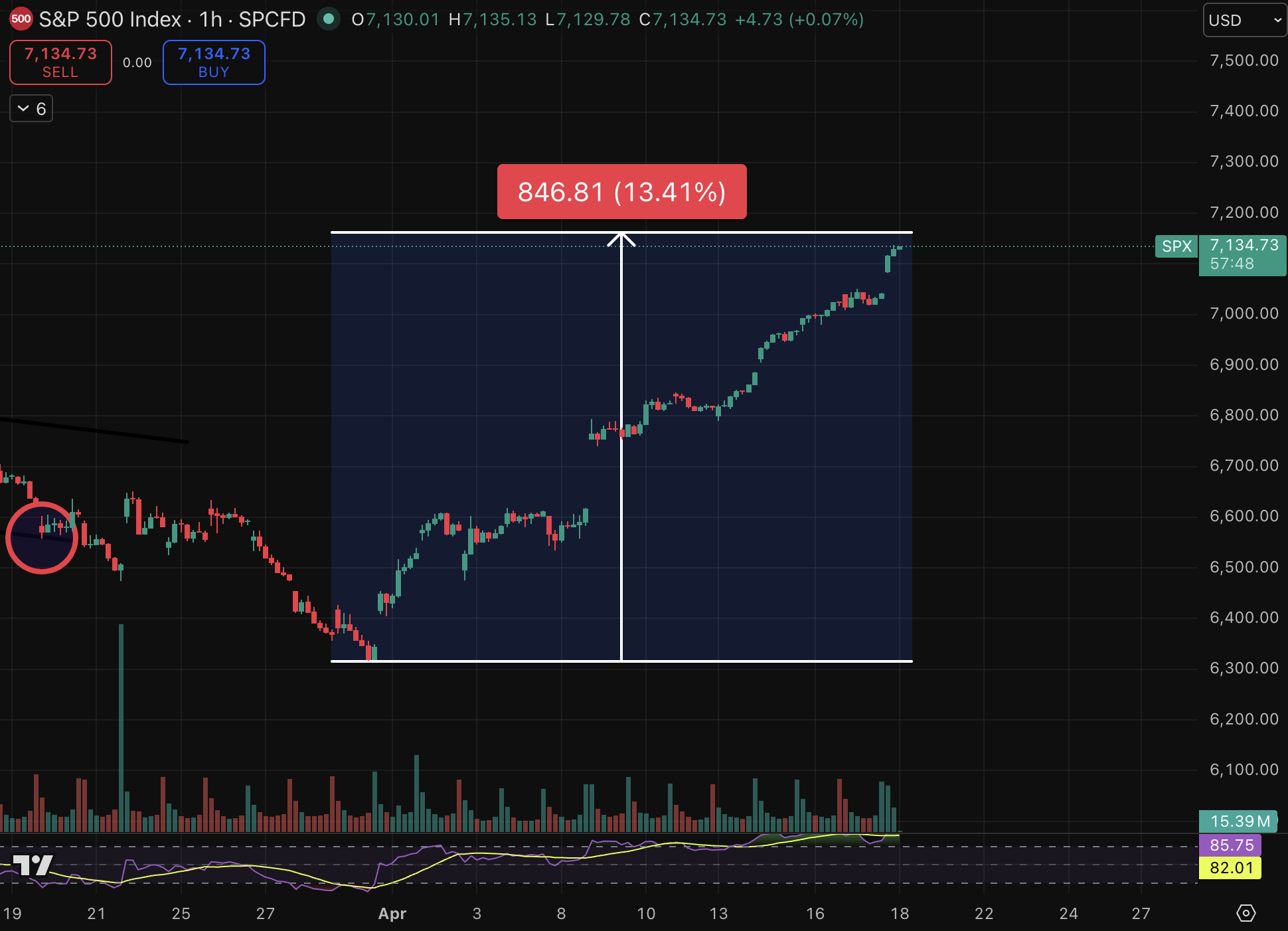The height and width of the screenshot is (931, 1288).
Task: Click the SPCFD source label
Action: point(272,19)
